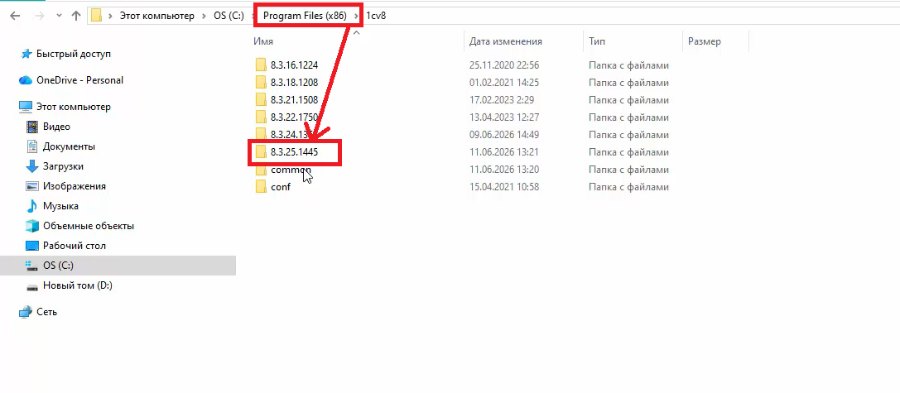Expand the chevron after Этот компьютер breadcrumb
The height and width of the screenshot is (393, 900).
click(204, 16)
